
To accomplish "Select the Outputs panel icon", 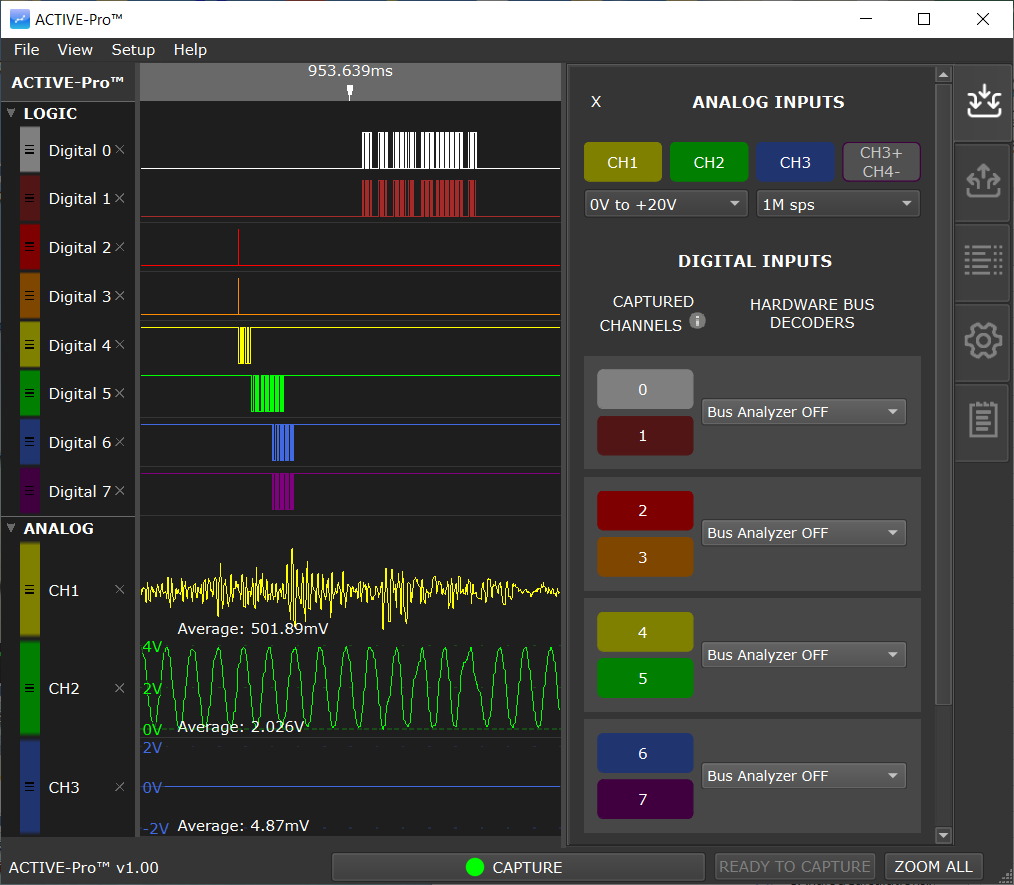I will pos(982,181).
